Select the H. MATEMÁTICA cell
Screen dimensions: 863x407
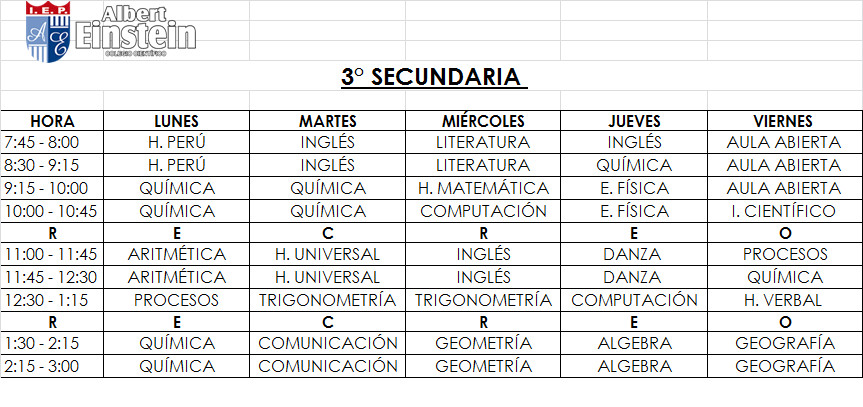483,188
